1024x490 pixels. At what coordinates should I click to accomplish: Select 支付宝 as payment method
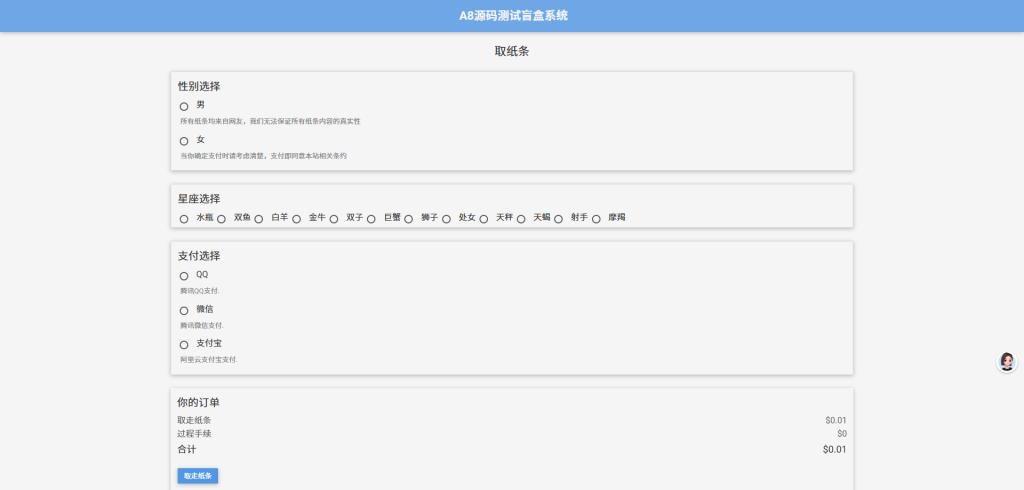184,345
